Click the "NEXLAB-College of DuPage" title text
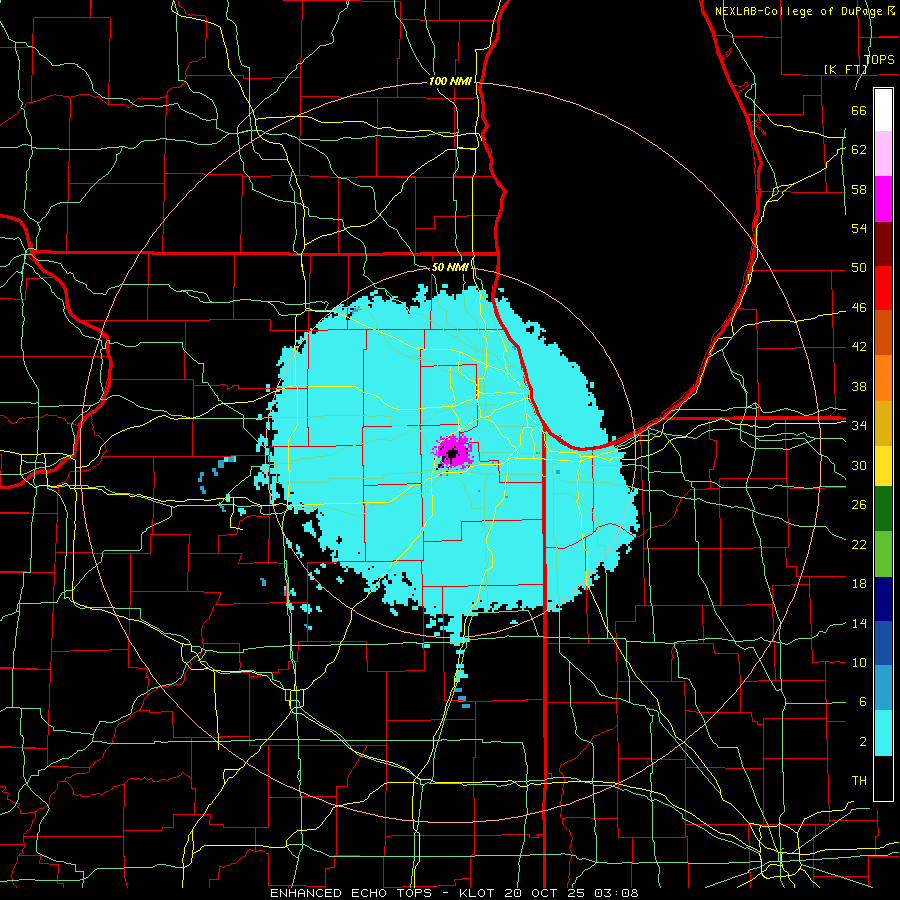This screenshot has height=900, width=900. coord(798,11)
